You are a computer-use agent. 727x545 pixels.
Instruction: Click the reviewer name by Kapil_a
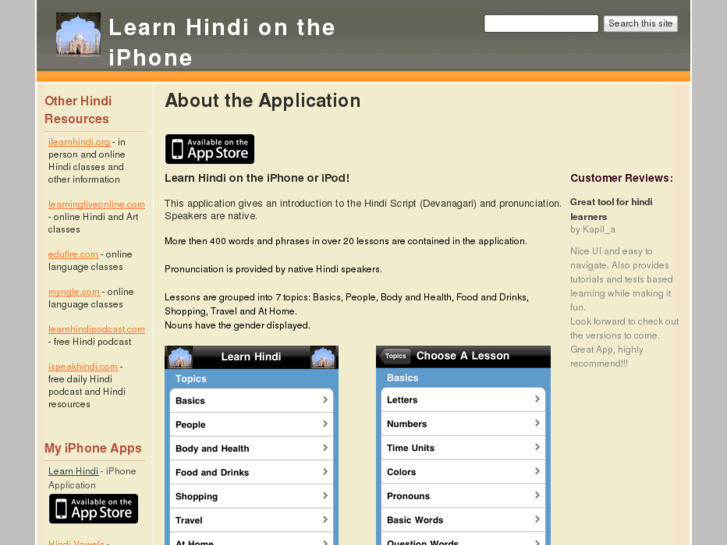point(593,230)
